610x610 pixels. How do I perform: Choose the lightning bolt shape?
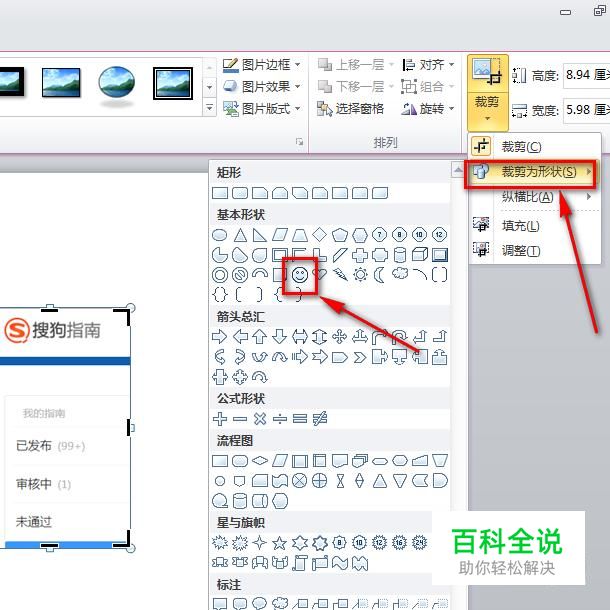tap(340, 275)
